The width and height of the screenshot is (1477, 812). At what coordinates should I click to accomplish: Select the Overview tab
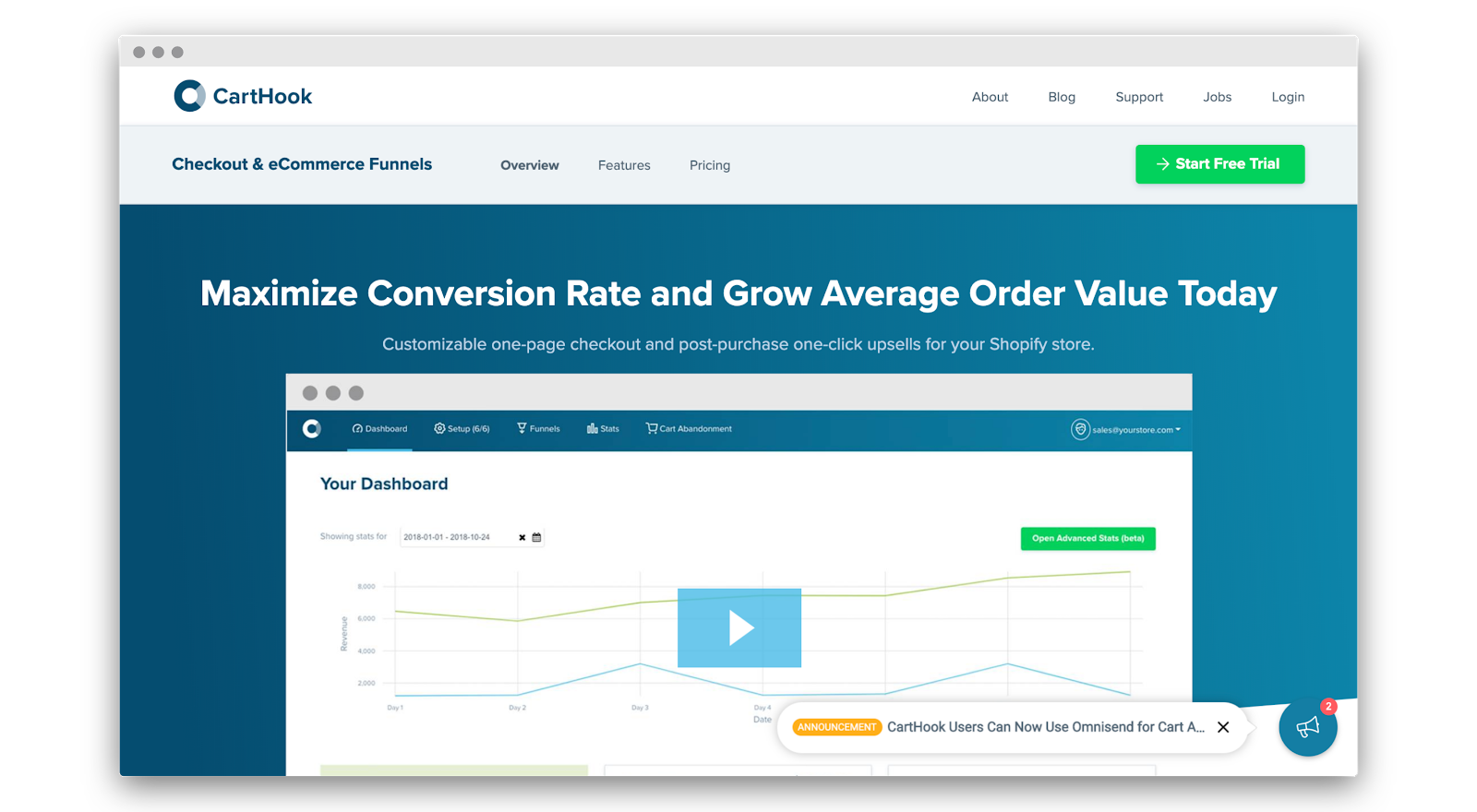coord(530,165)
